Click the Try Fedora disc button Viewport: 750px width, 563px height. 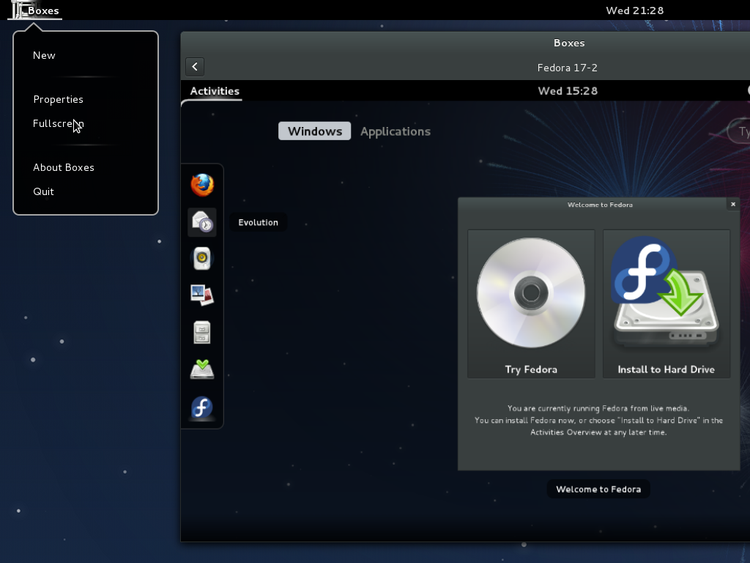point(531,304)
